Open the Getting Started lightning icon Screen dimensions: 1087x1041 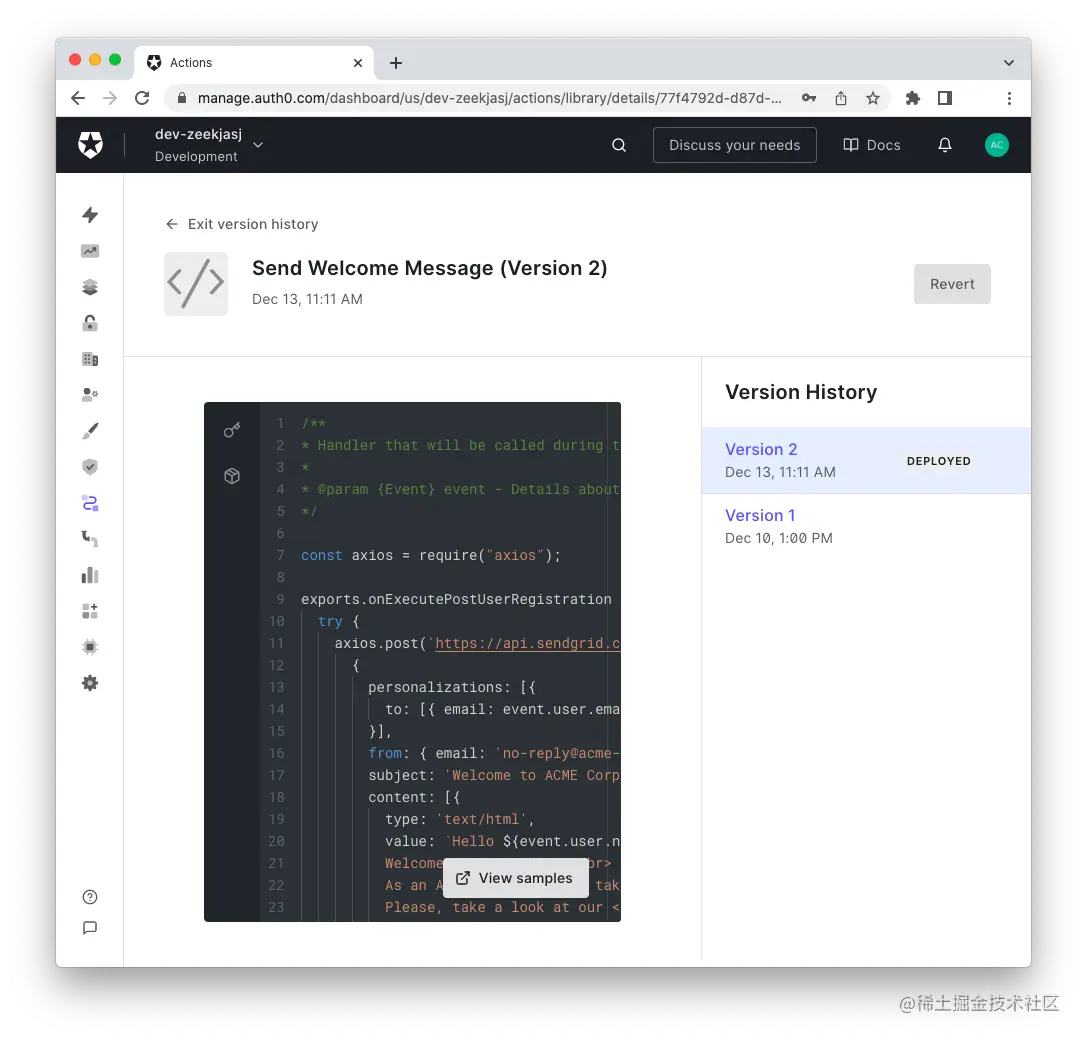tap(90, 215)
